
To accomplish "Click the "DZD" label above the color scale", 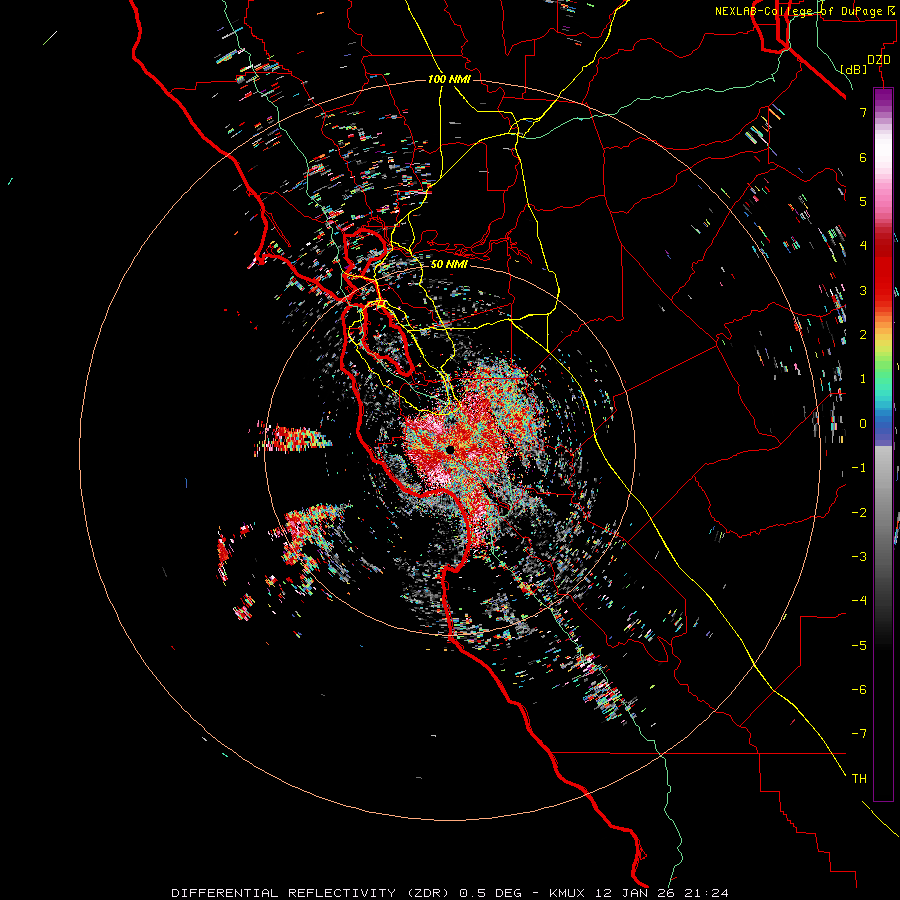I will click(879, 60).
